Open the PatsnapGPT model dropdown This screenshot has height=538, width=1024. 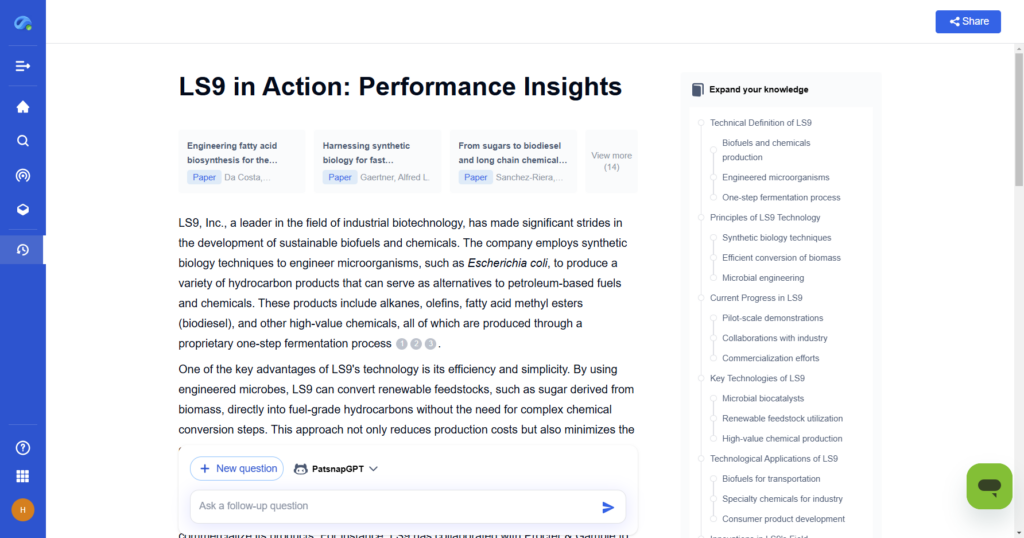click(336, 468)
